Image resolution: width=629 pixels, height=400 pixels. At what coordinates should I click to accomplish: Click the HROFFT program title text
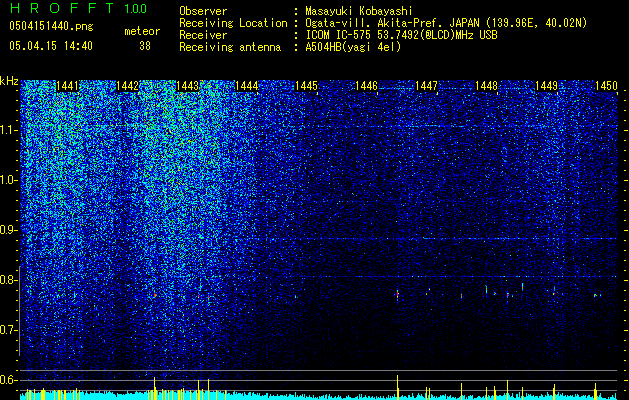click(62, 8)
